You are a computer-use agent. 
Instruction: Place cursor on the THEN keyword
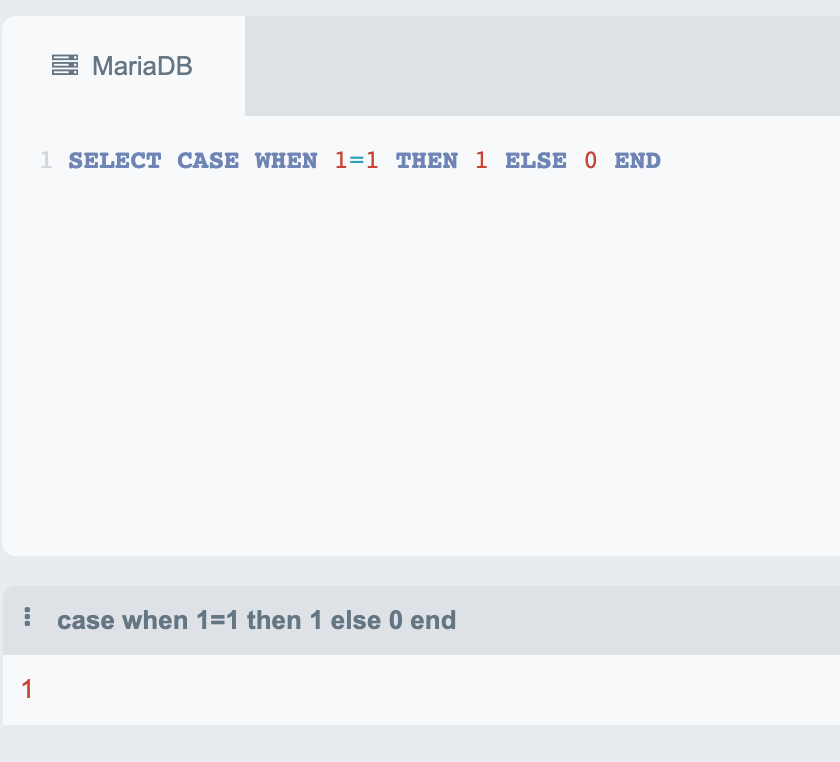[x=427, y=160]
